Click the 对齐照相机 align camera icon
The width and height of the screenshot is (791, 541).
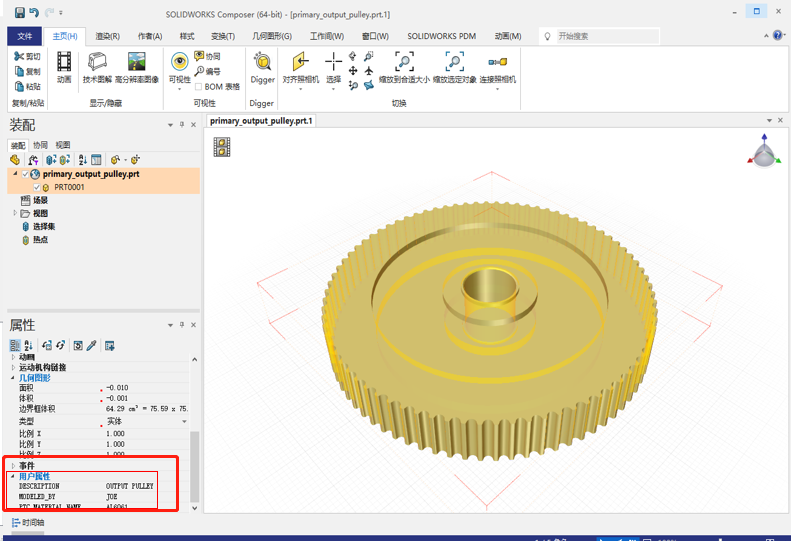coord(301,62)
